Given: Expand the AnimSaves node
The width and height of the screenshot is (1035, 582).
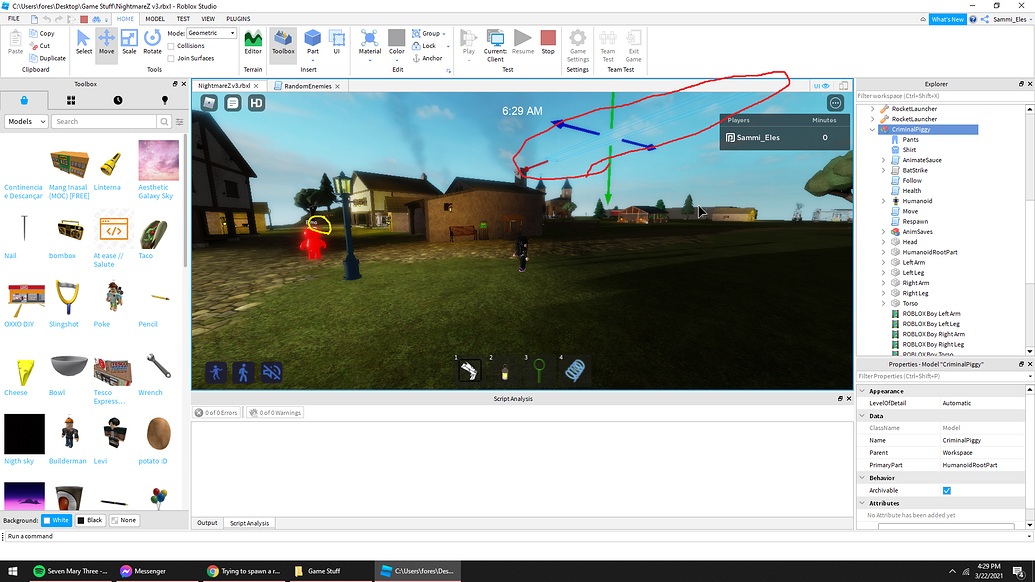Looking at the screenshot, I should click(884, 232).
